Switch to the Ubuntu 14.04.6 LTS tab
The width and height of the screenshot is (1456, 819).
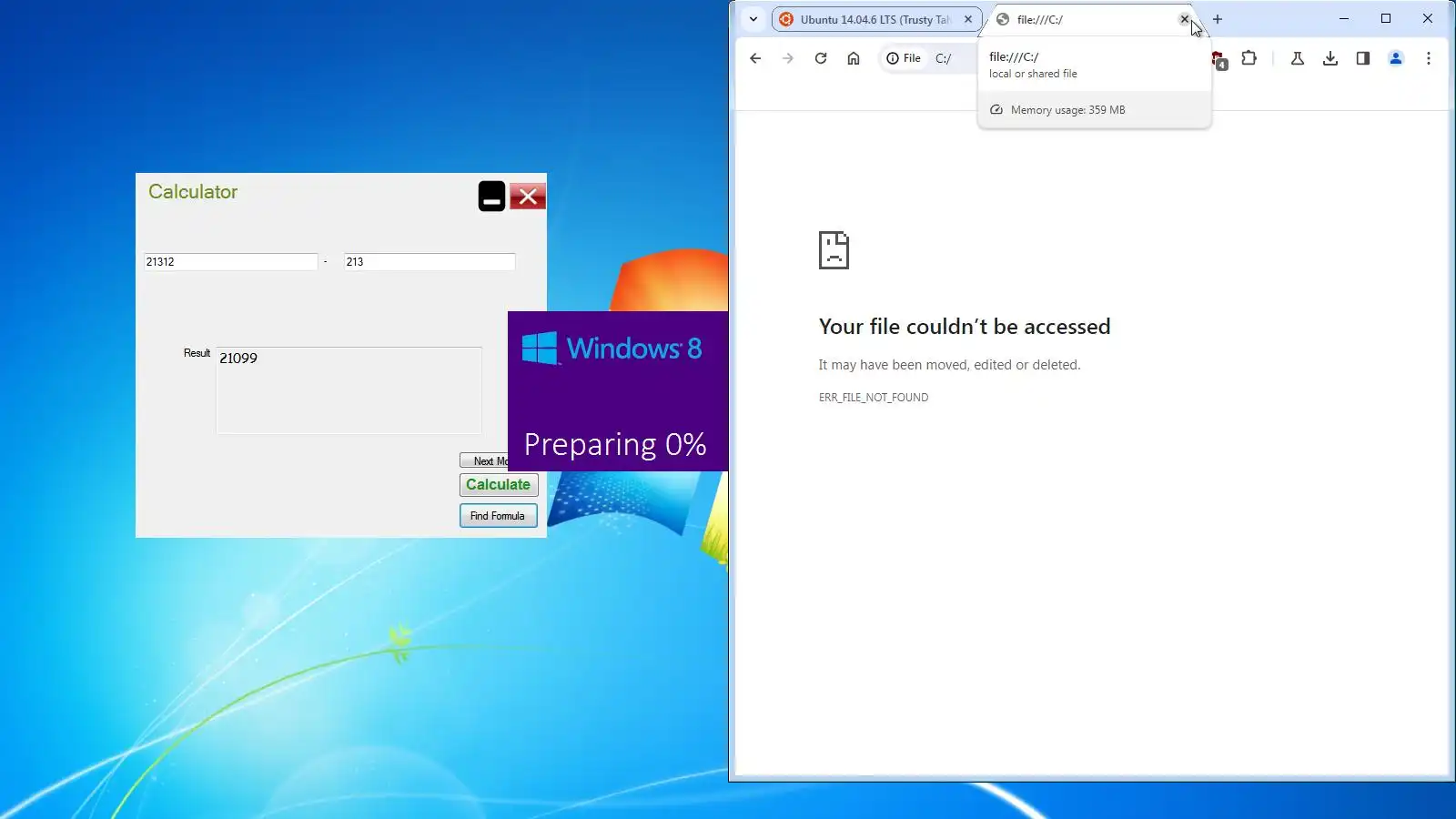[875, 19]
